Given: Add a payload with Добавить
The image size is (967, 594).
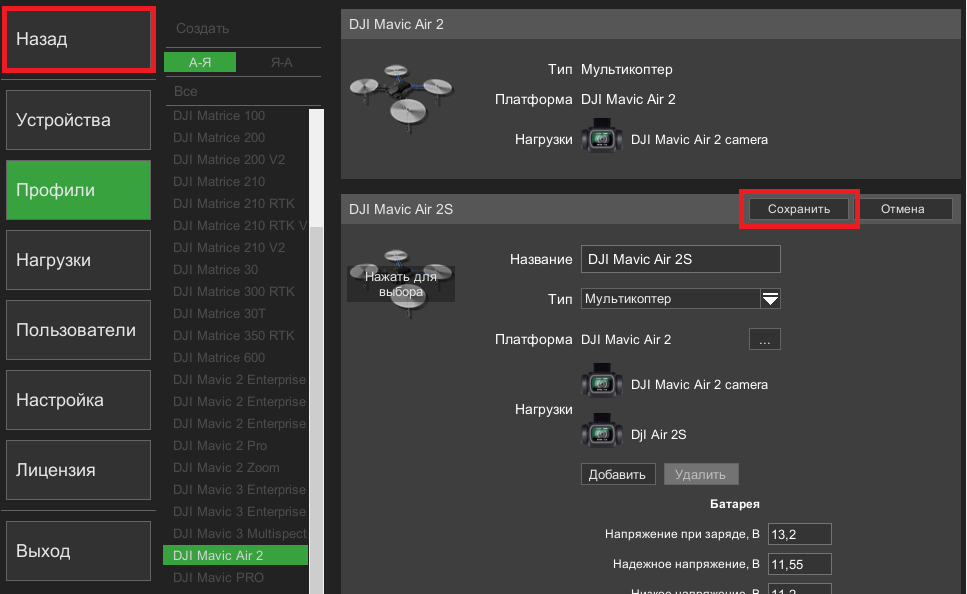Looking at the screenshot, I should [x=617, y=474].
